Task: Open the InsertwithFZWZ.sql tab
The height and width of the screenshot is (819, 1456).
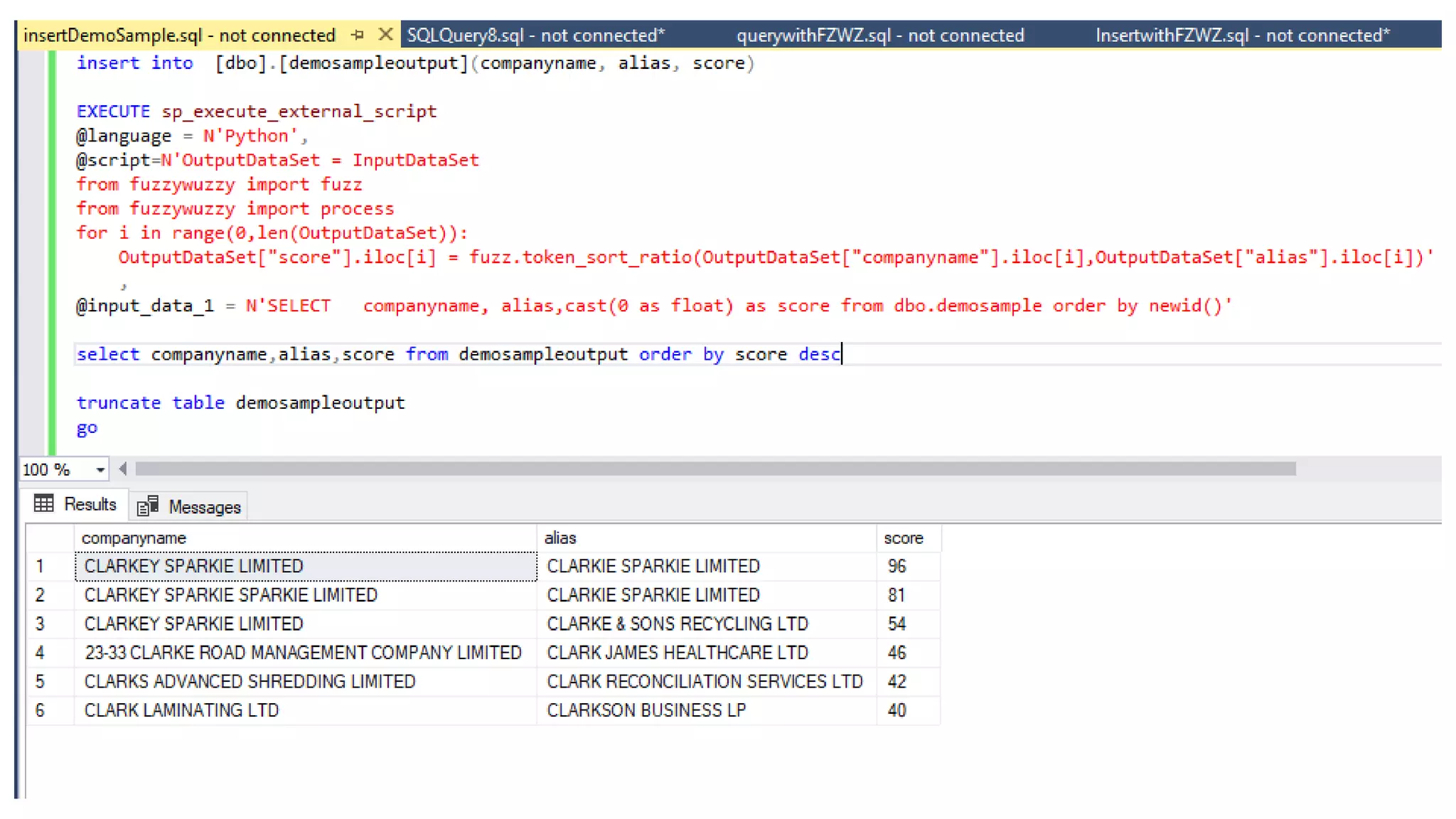Action: pyautogui.click(x=1242, y=35)
